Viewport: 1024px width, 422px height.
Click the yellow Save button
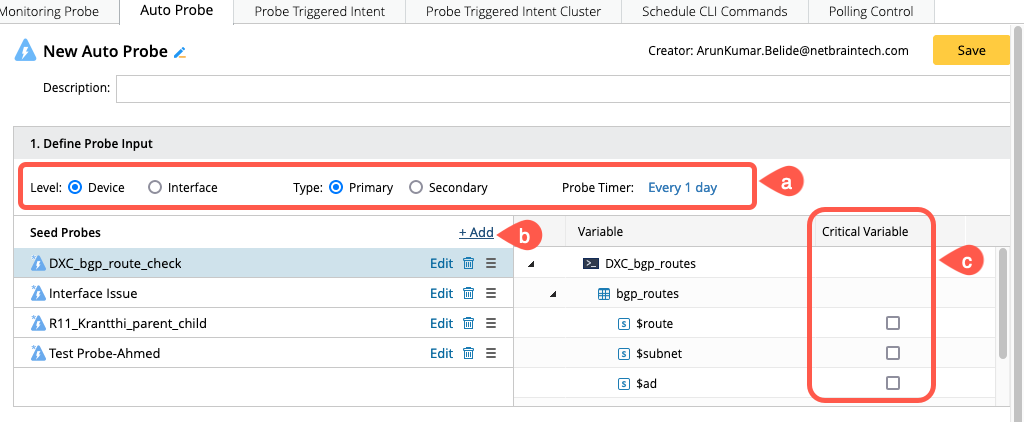coord(970,51)
